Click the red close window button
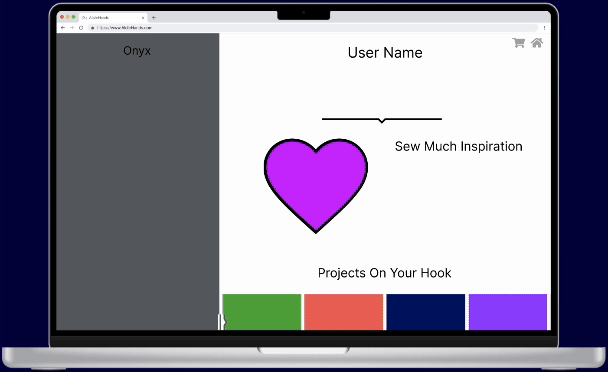 click(62, 17)
